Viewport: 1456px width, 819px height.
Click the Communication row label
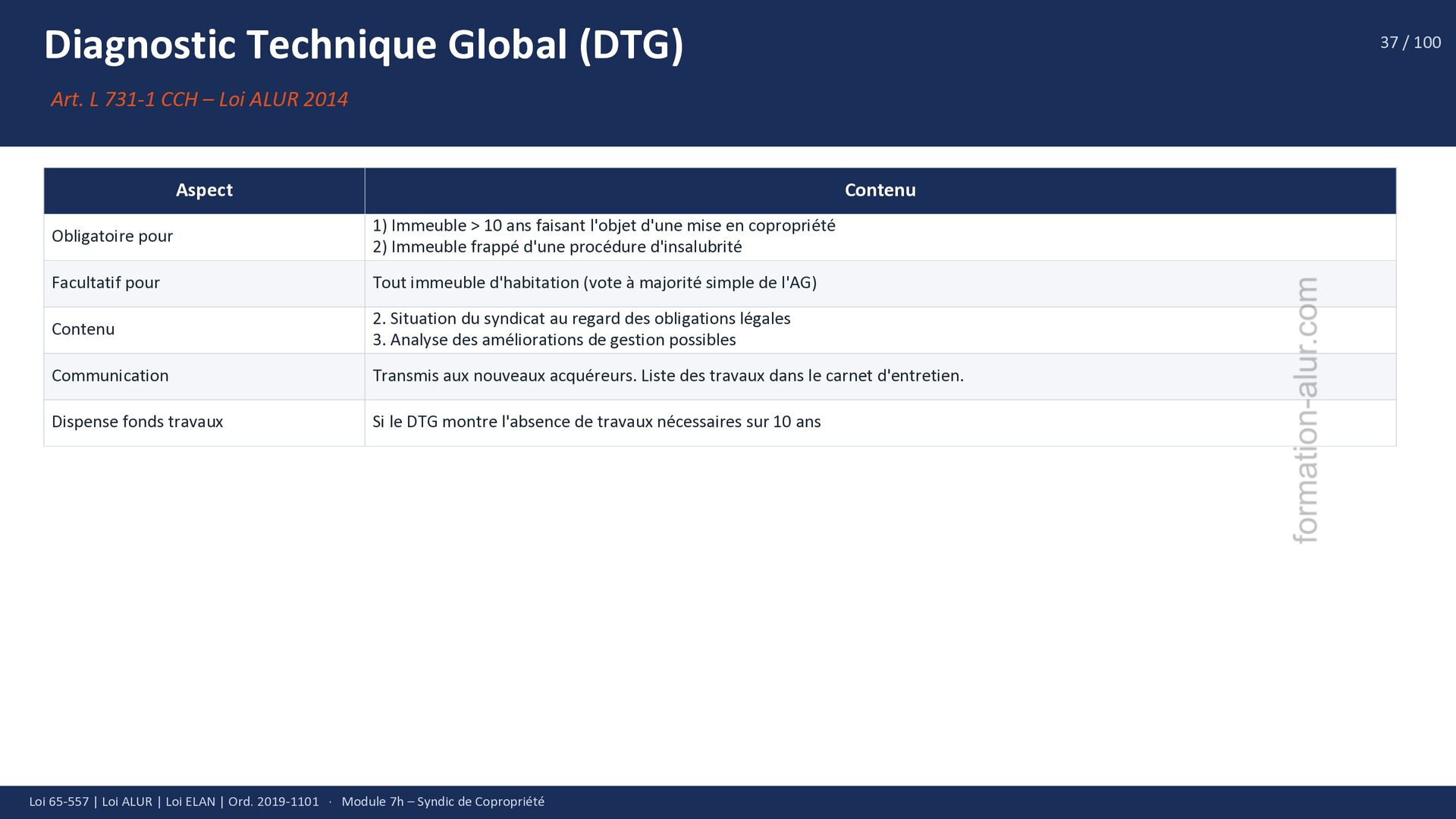pyautogui.click(x=110, y=375)
